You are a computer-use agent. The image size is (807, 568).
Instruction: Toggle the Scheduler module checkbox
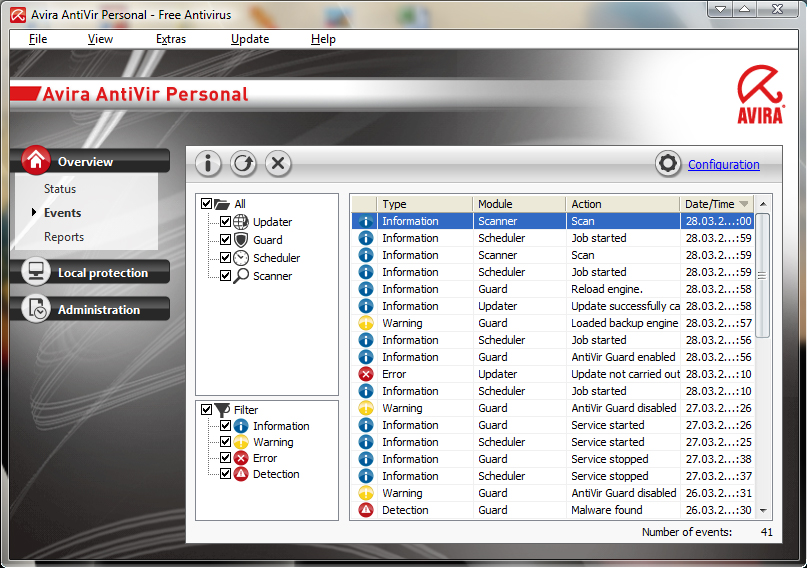coord(226,258)
